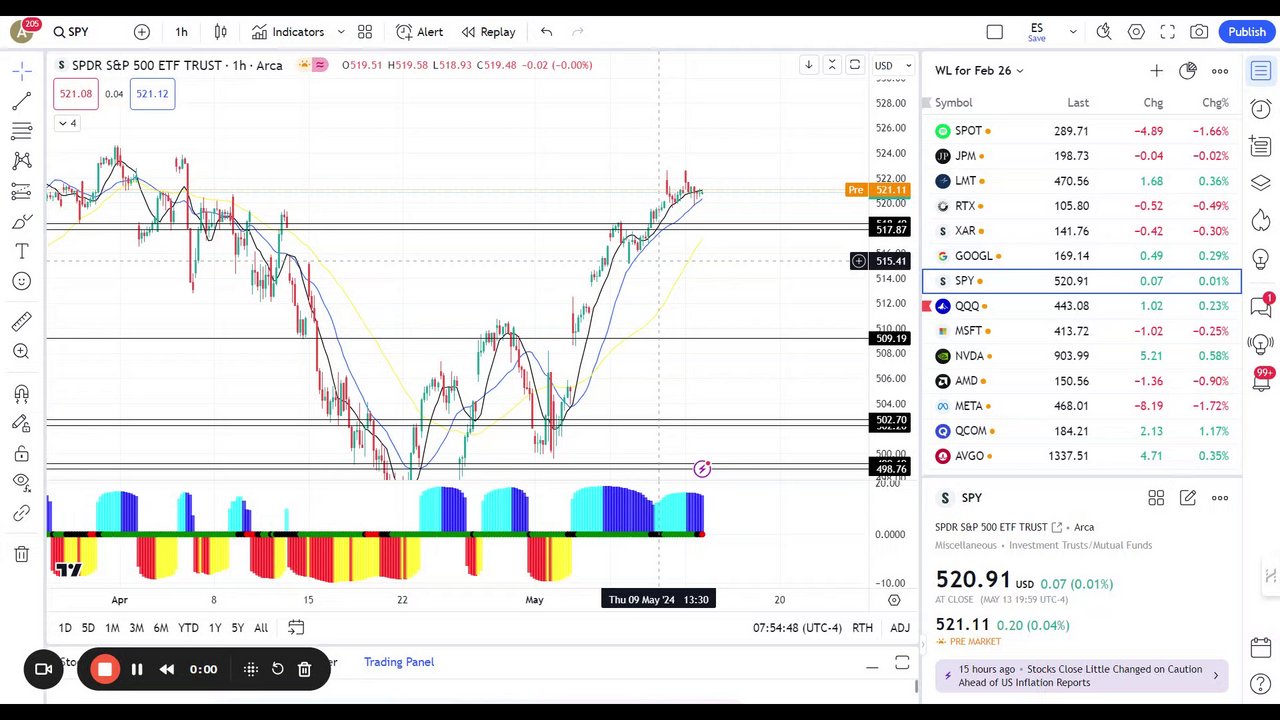Open the emoji icons tool
This screenshot has width=1280, height=720.
tap(22, 281)
